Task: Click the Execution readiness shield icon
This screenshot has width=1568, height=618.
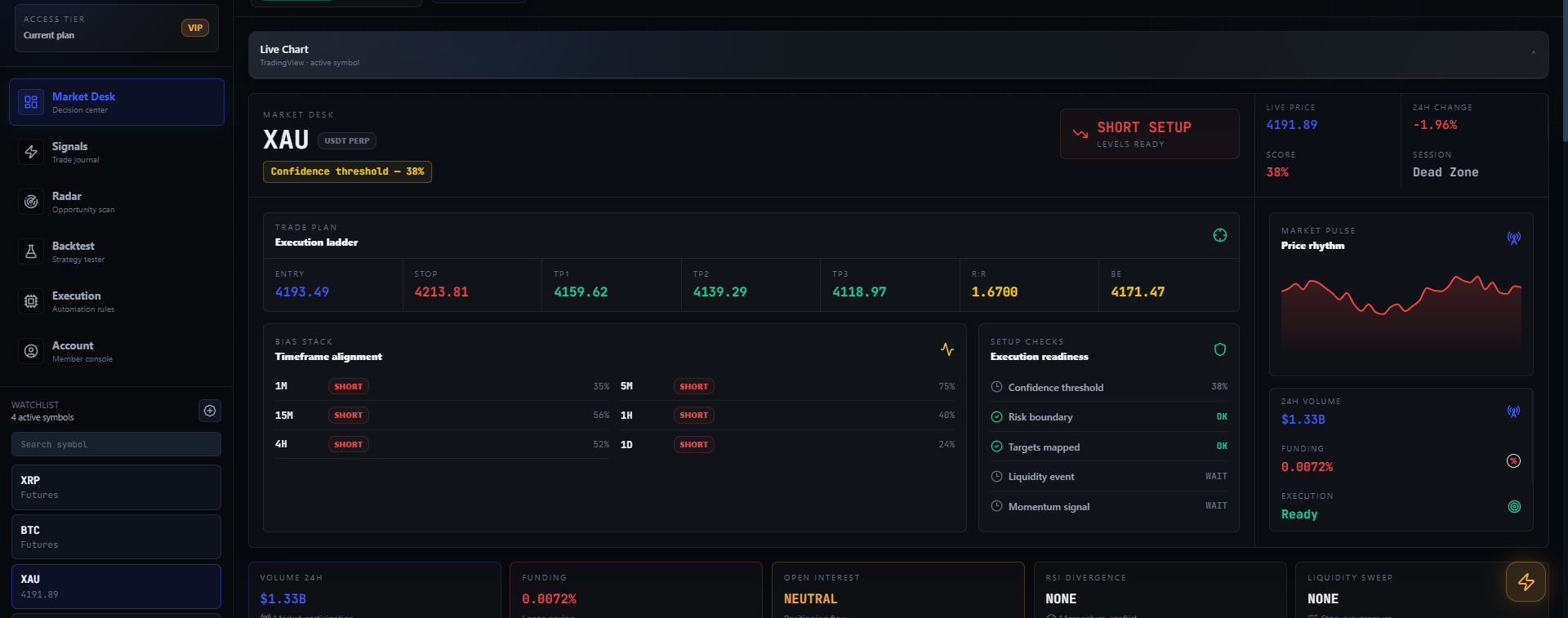Action: click(1220, 349)
